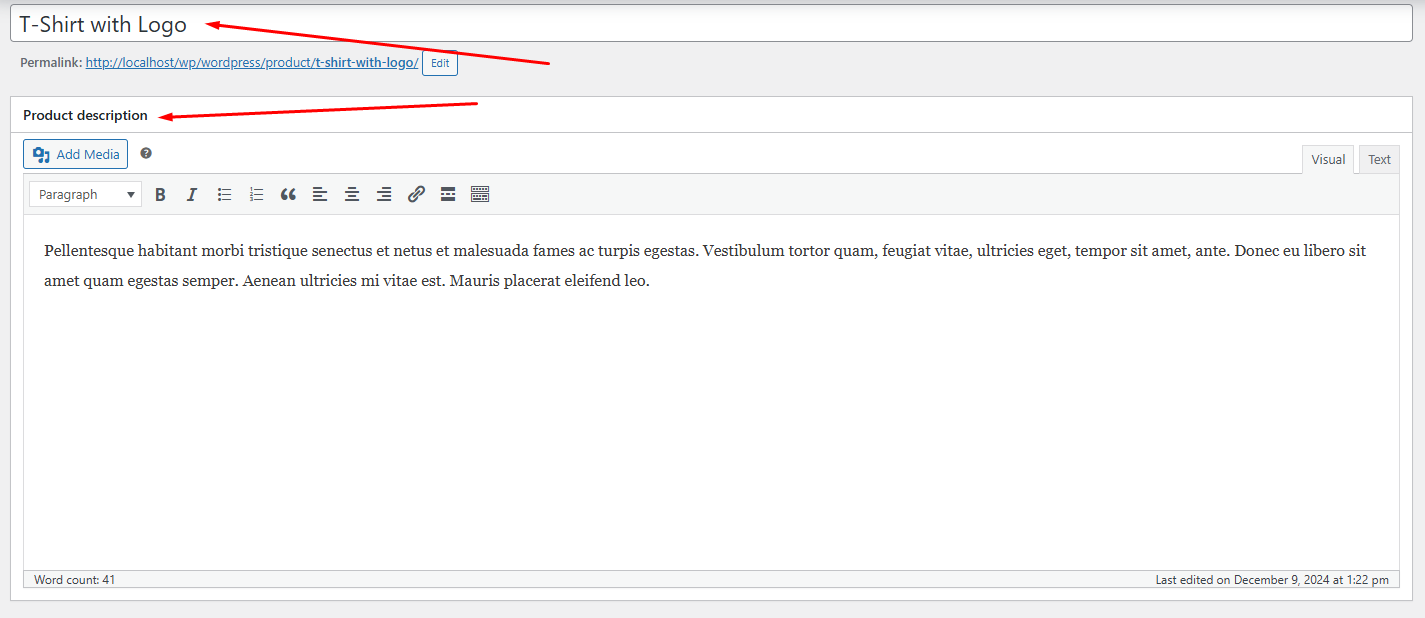The width and height of the screenshot is (1425, 618).
Task: Insert a bulleted list
Action: click(x=224, y=195)
